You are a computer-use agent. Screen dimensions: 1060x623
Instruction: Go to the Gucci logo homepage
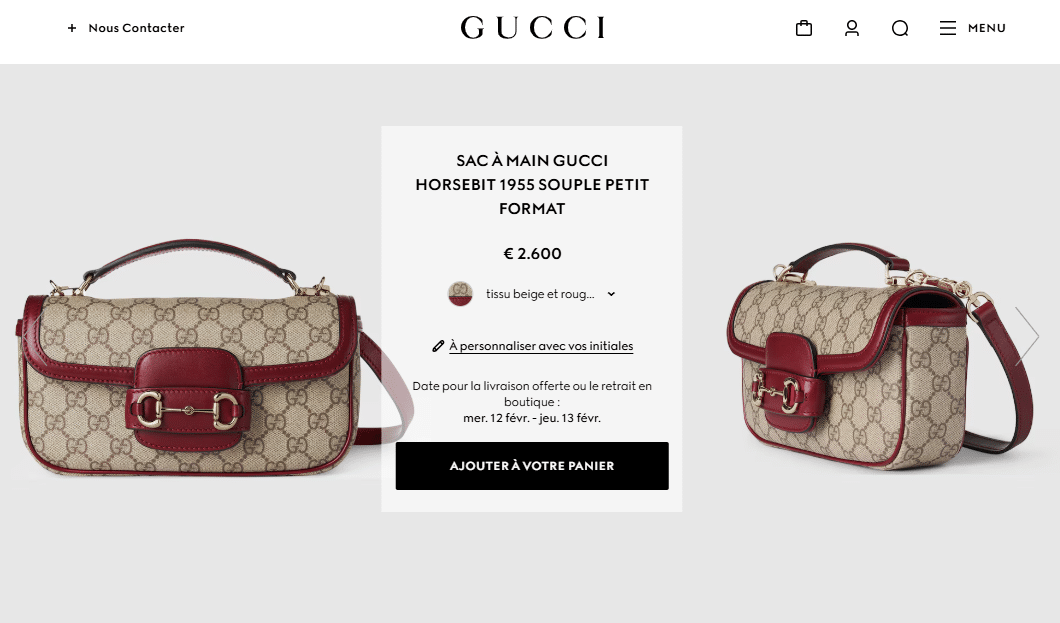[532, 28]
